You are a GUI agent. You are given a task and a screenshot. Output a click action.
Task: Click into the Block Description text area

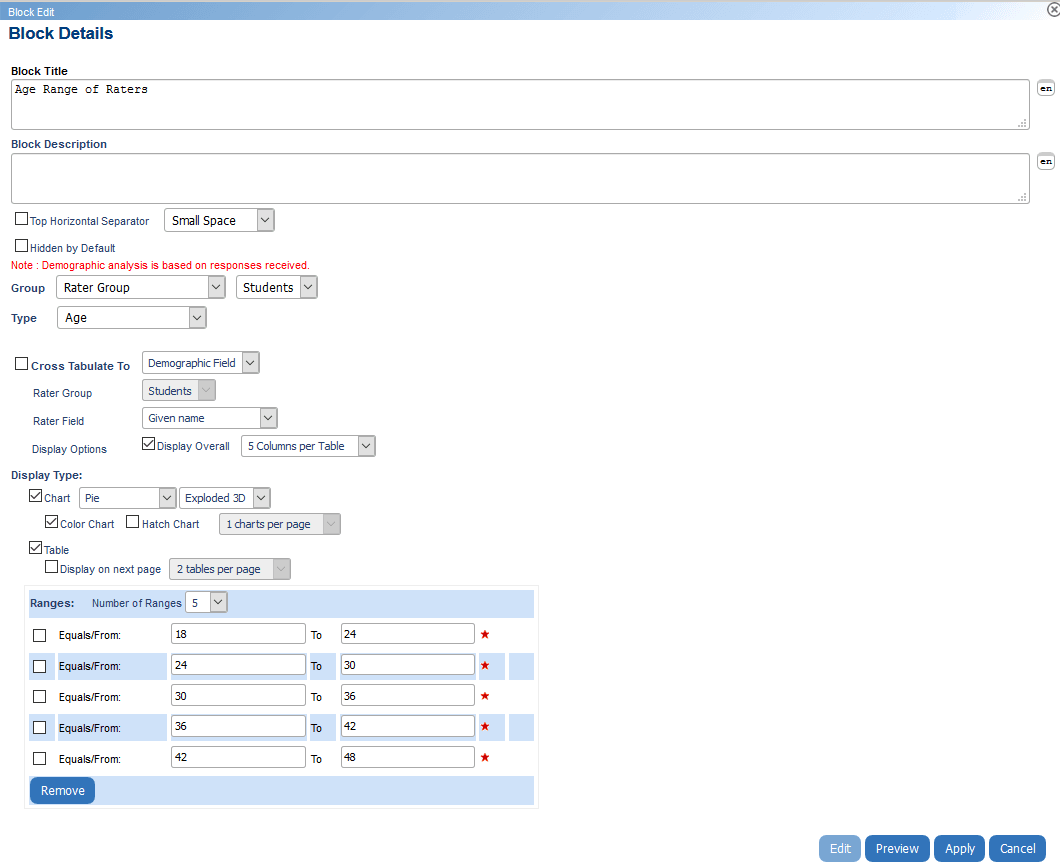[520, 178]
